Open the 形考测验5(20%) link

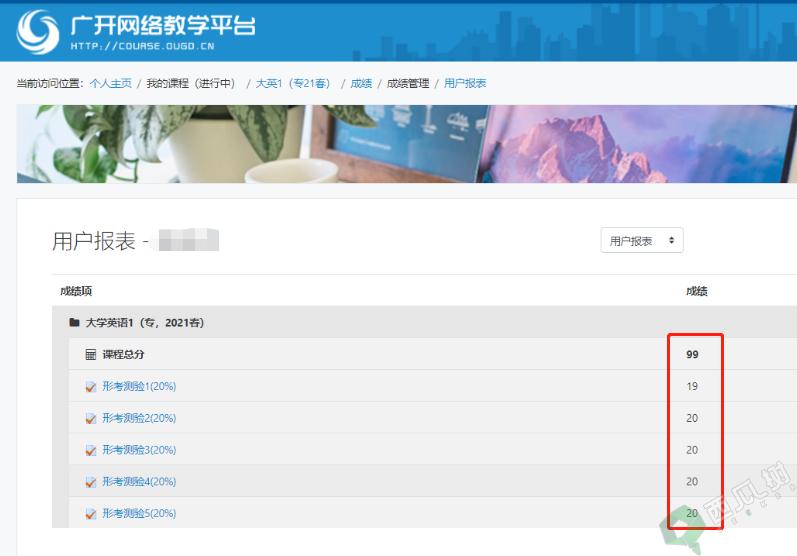(139, 513)
